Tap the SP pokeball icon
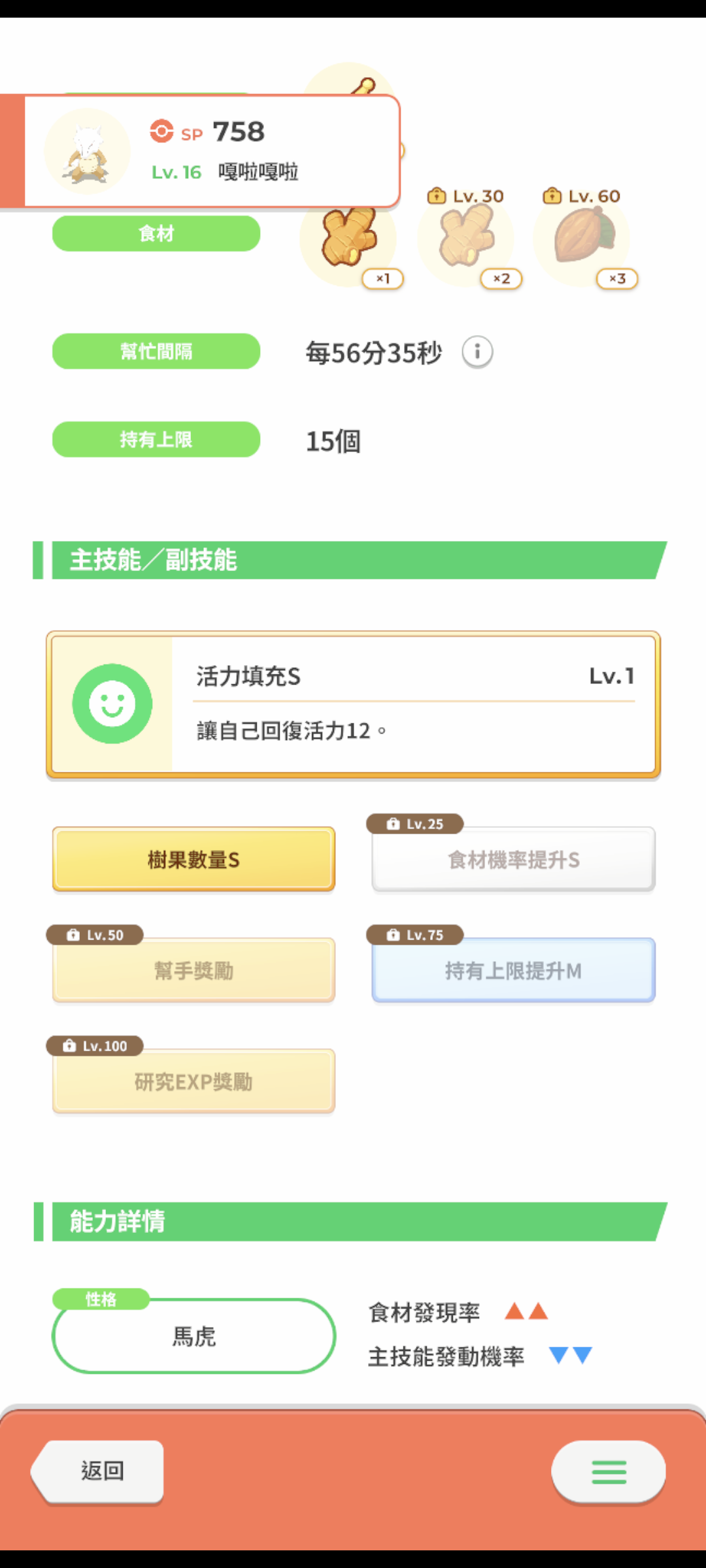This screenshot has width=706, height=1568. pyautogui.click(x=161, y=131)
